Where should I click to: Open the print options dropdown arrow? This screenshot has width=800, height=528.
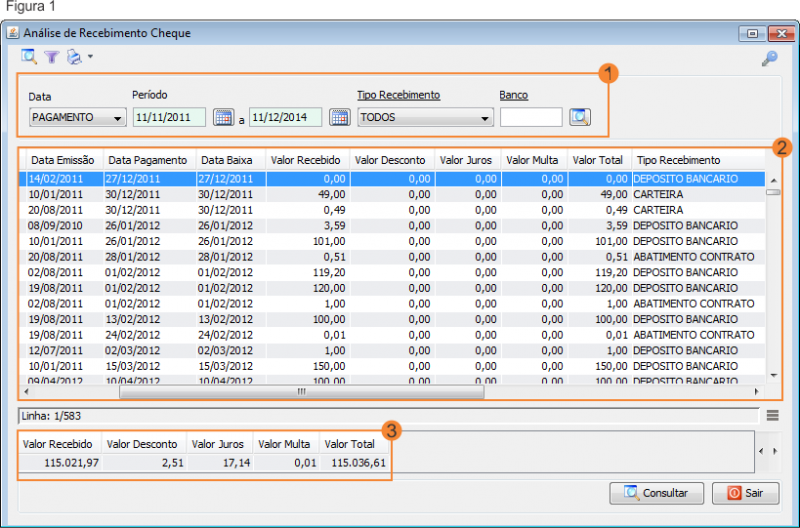point(90,57)
